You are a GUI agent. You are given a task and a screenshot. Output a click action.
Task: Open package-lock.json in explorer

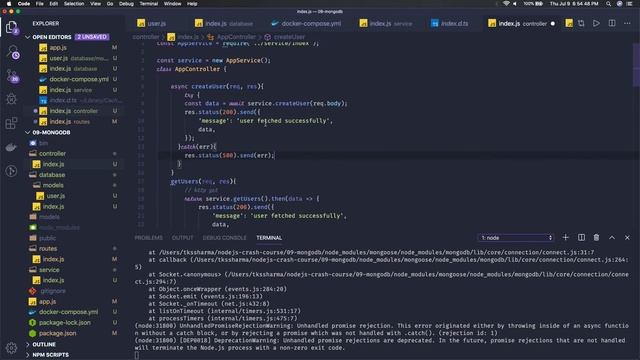coord(64,323)
